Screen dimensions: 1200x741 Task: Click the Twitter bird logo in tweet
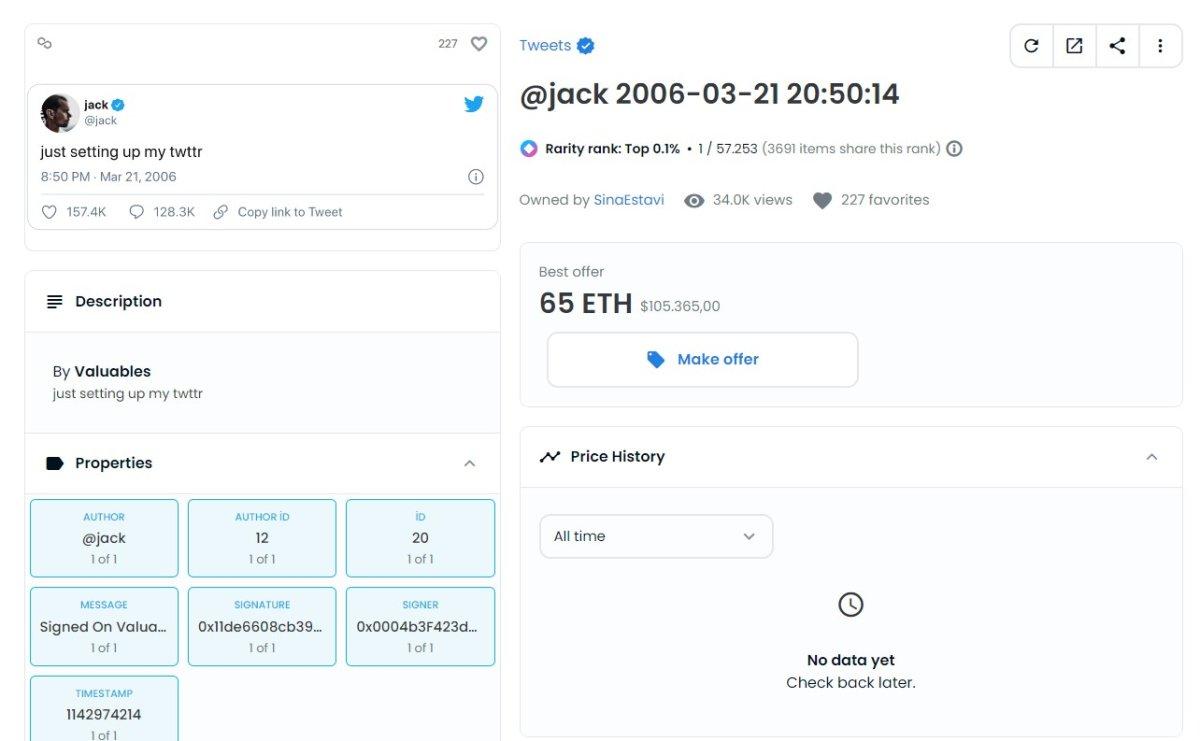[474, 104]
